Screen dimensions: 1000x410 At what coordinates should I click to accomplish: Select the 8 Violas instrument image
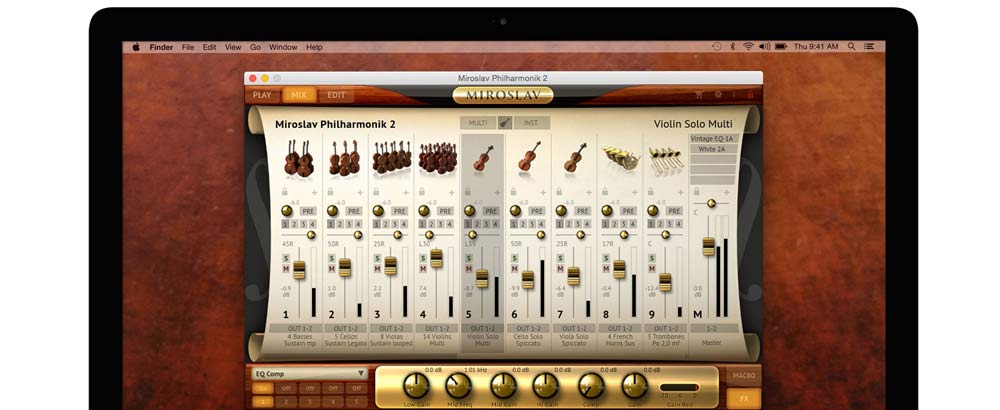[391, 157]
